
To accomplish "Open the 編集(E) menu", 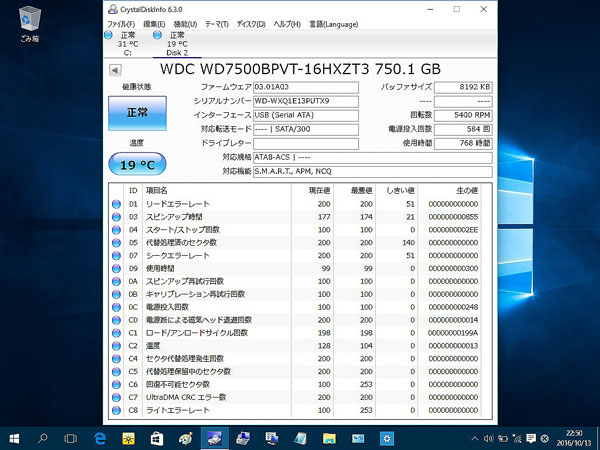I will click(x=154, y=24).
